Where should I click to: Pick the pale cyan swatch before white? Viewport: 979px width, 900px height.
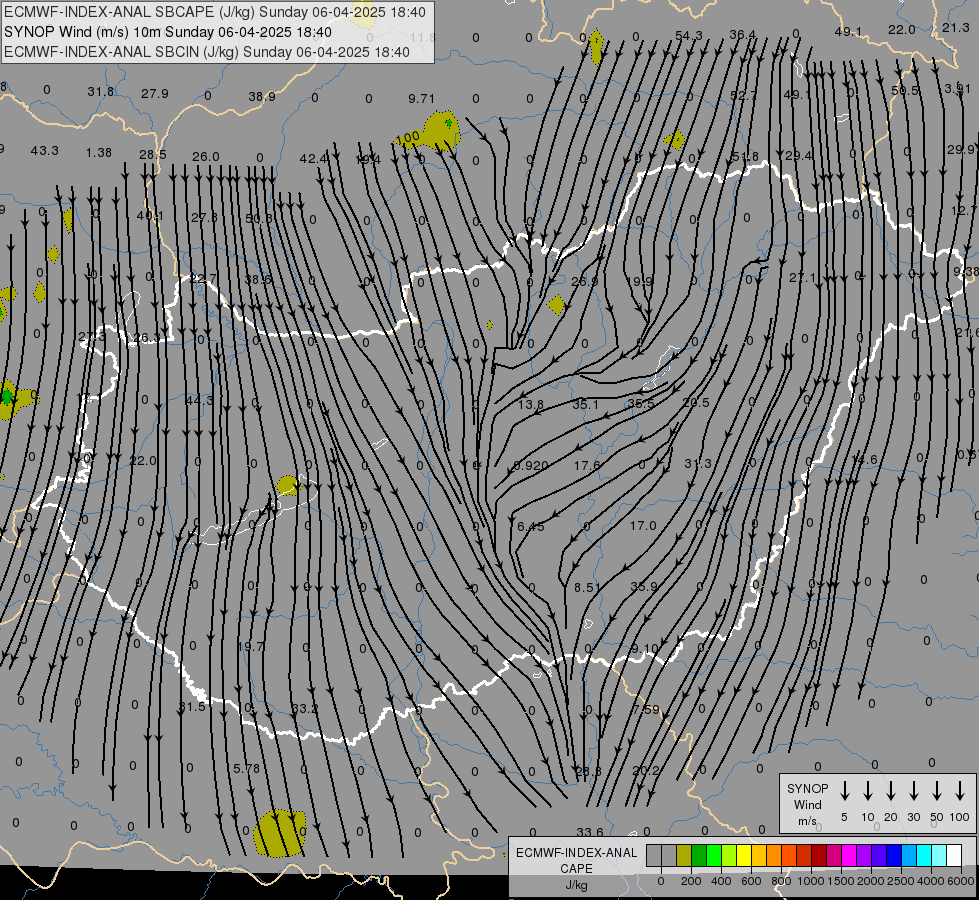tap(938, 856)
